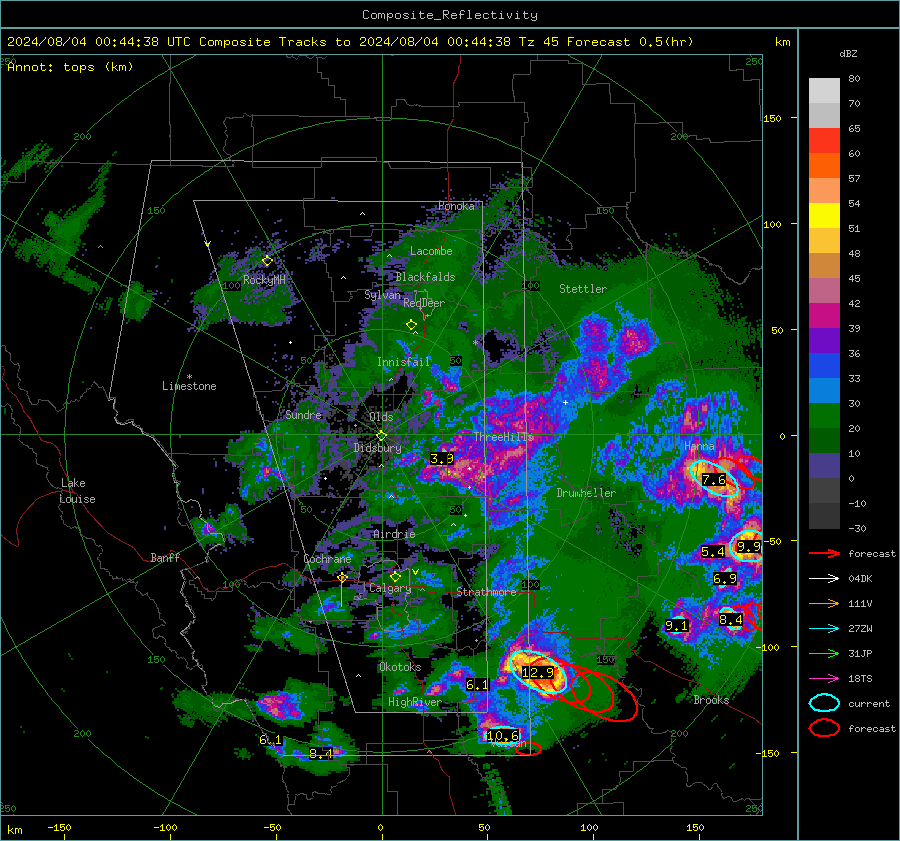Image resolution: width=900 pixels, height=841 pixels.
Task: Click the Annot: tops (km) label
Action: tap(71, 67)
